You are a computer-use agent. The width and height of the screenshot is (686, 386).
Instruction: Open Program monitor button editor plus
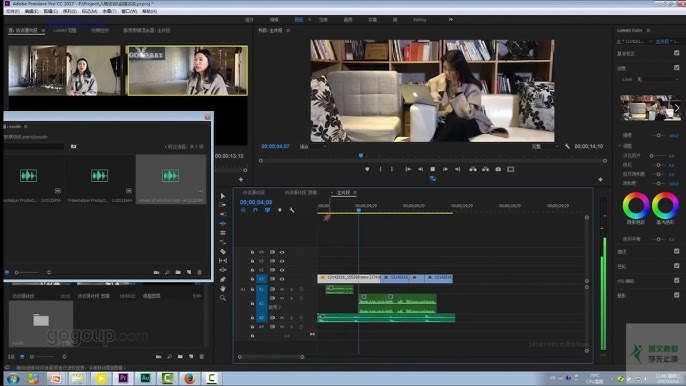click(x=600, y=179)
